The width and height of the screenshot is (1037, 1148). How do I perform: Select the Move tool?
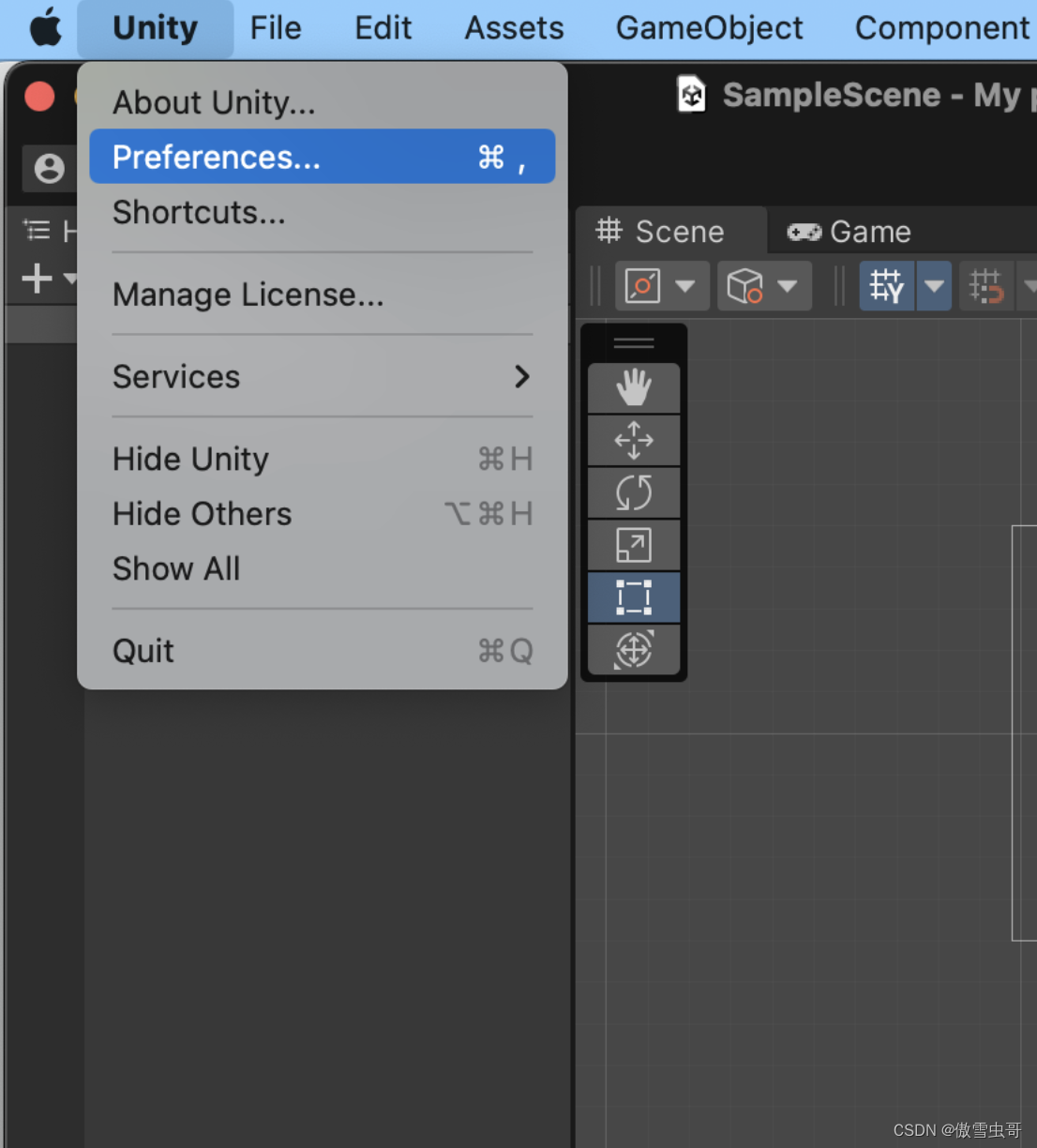coord(634,440)
